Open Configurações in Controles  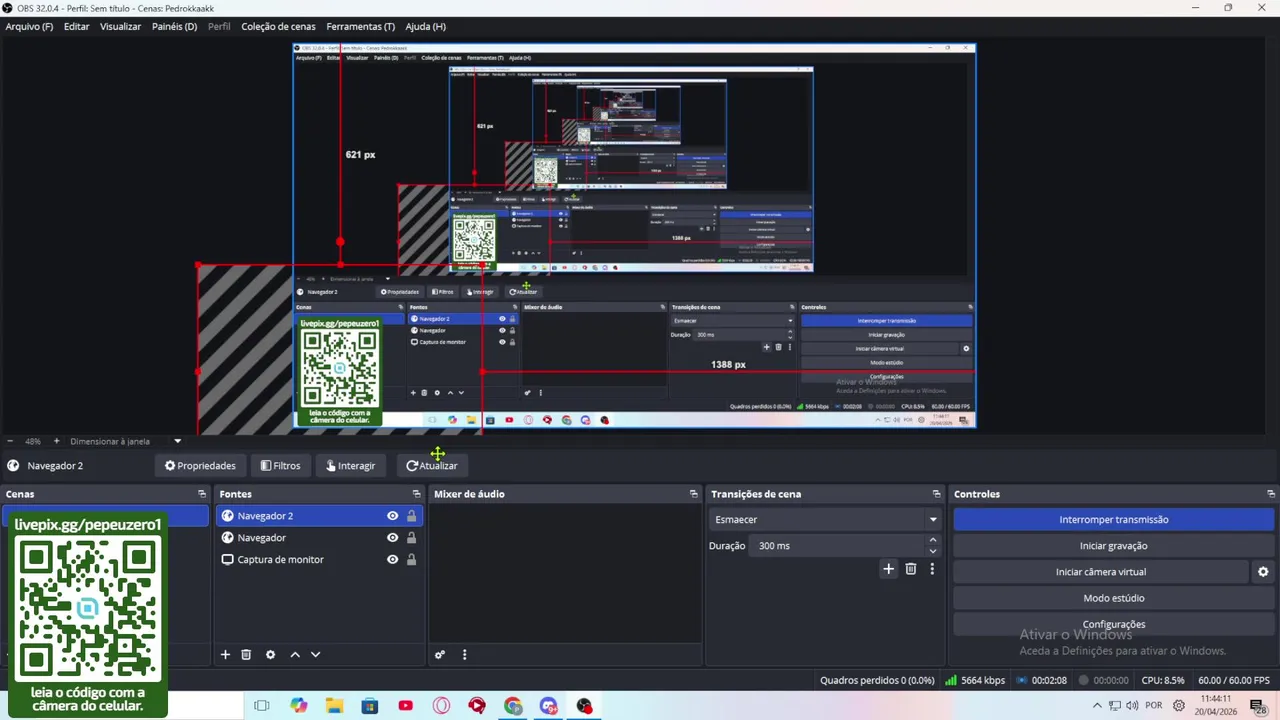tap(1114, 624)
